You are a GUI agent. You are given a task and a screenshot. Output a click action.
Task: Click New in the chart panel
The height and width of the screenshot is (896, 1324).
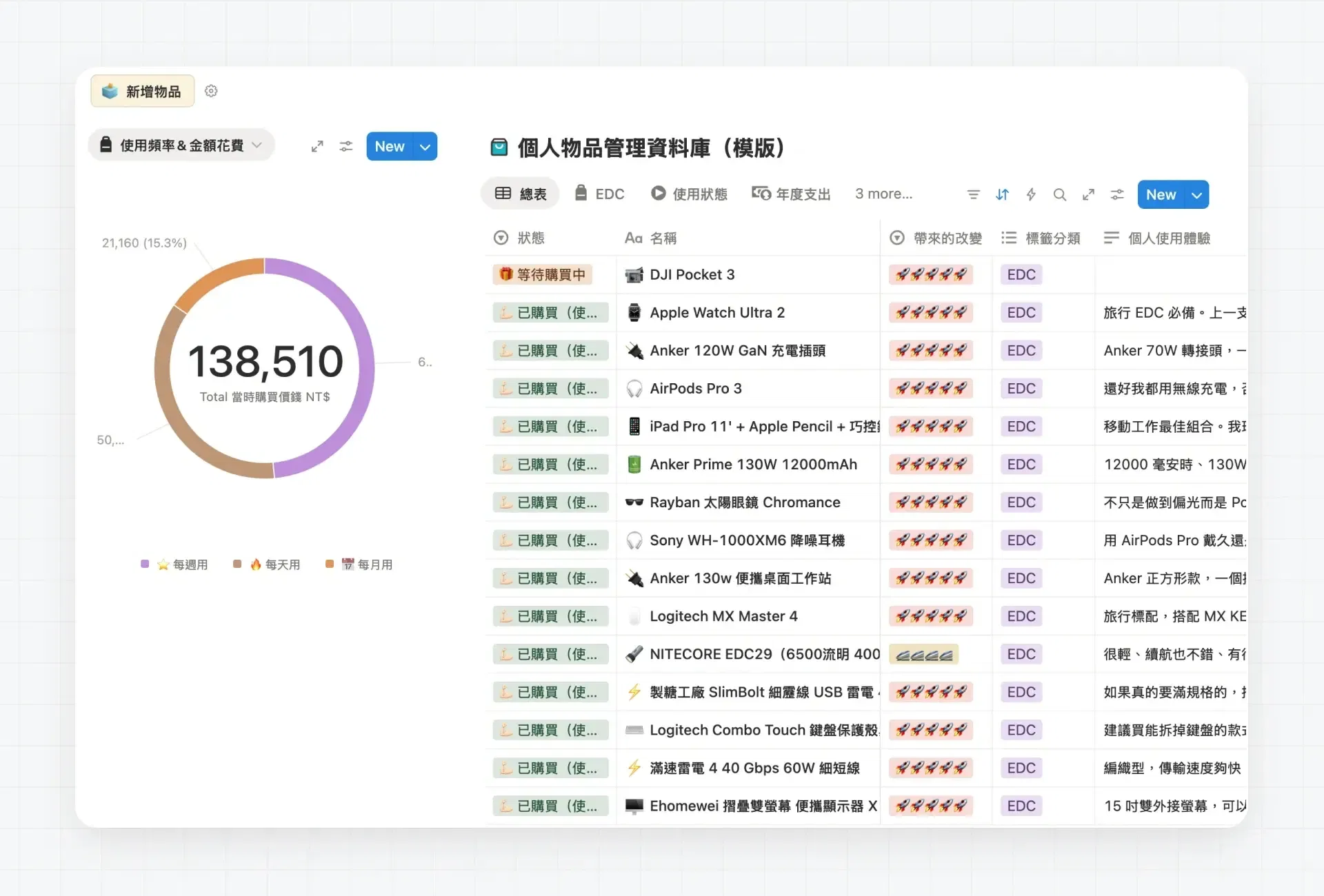coord(390,147)
